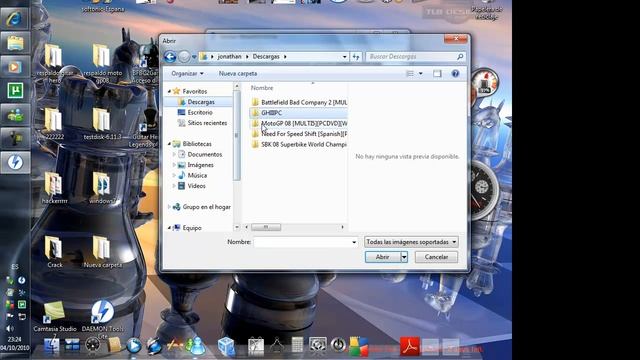640x360 pixels.
Task: Collapse the Bibliotecas tree group
Action: [169, 144]
